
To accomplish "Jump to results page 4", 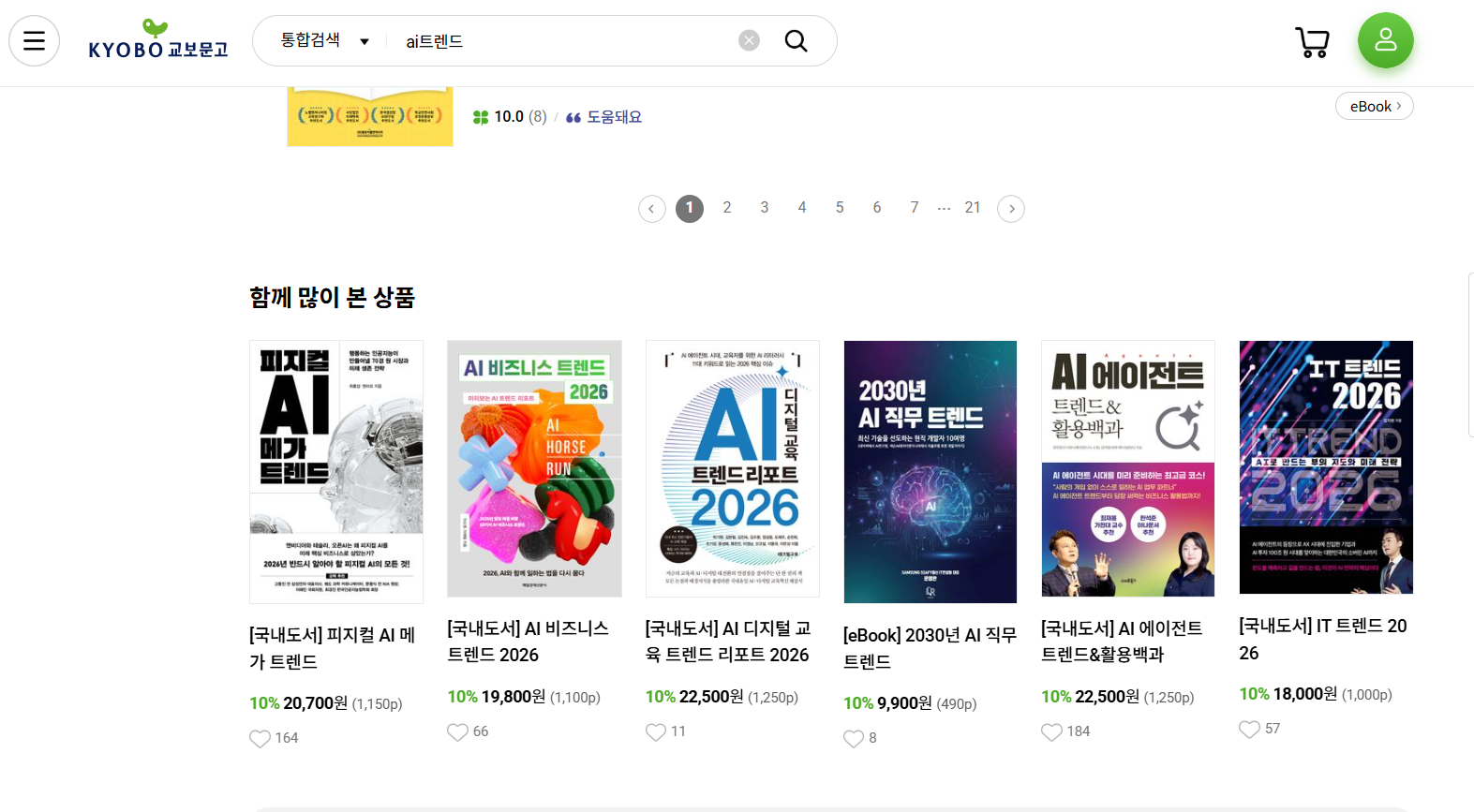I will [x=802, y=208].
